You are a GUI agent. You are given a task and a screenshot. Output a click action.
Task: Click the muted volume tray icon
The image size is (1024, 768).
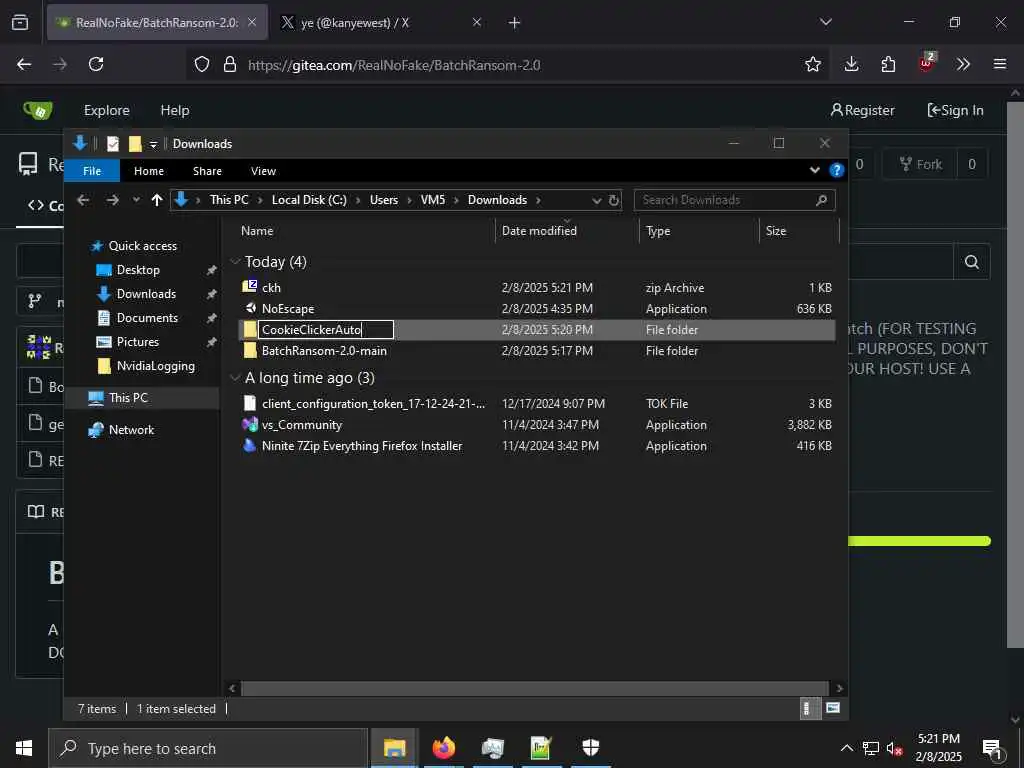894,748
